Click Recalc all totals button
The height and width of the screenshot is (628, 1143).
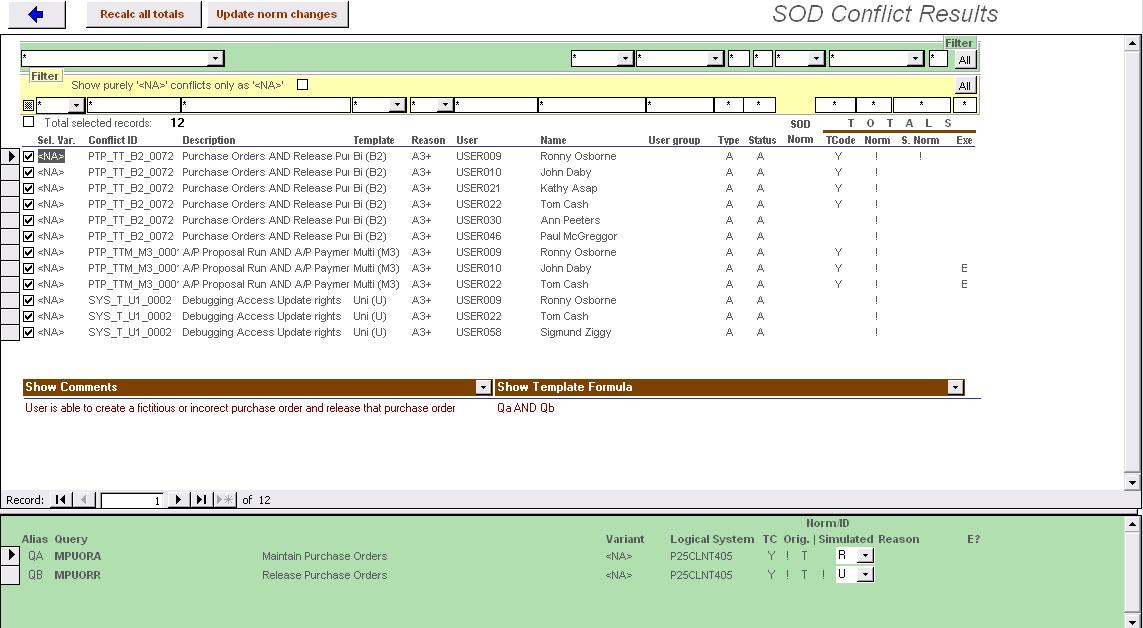coord(142,14)
